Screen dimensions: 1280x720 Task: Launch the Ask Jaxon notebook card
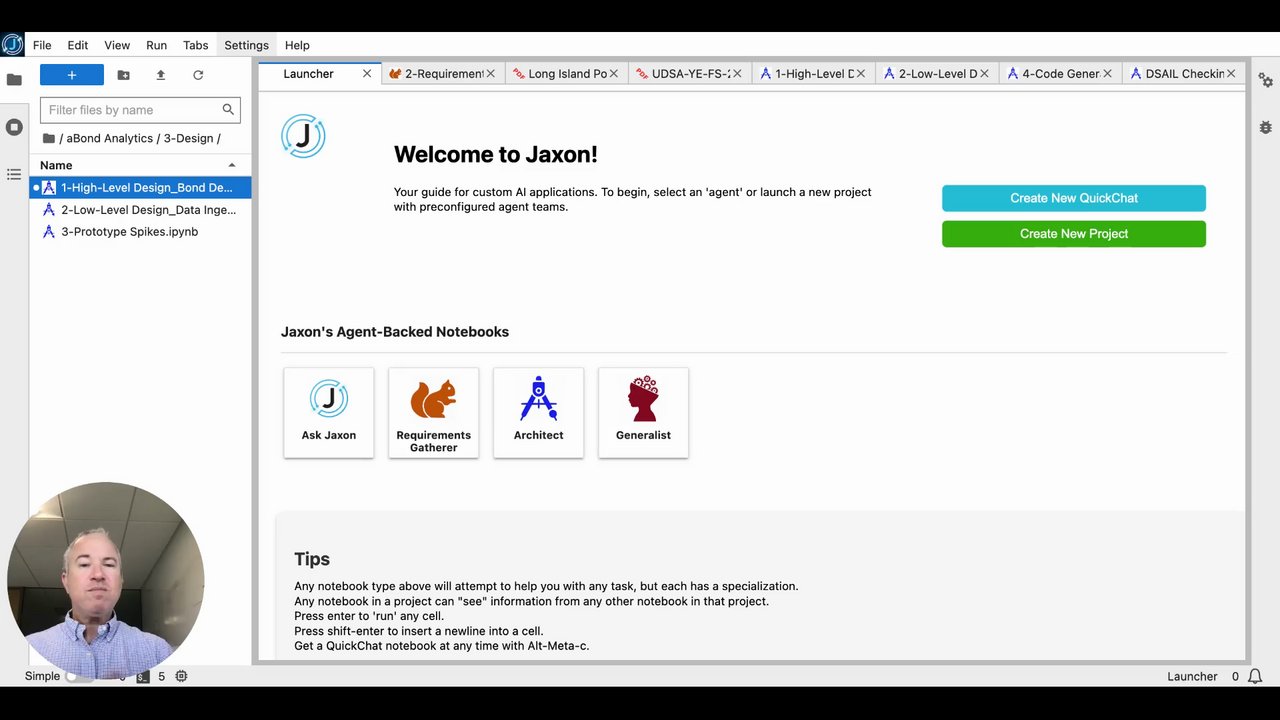(329, 413)
